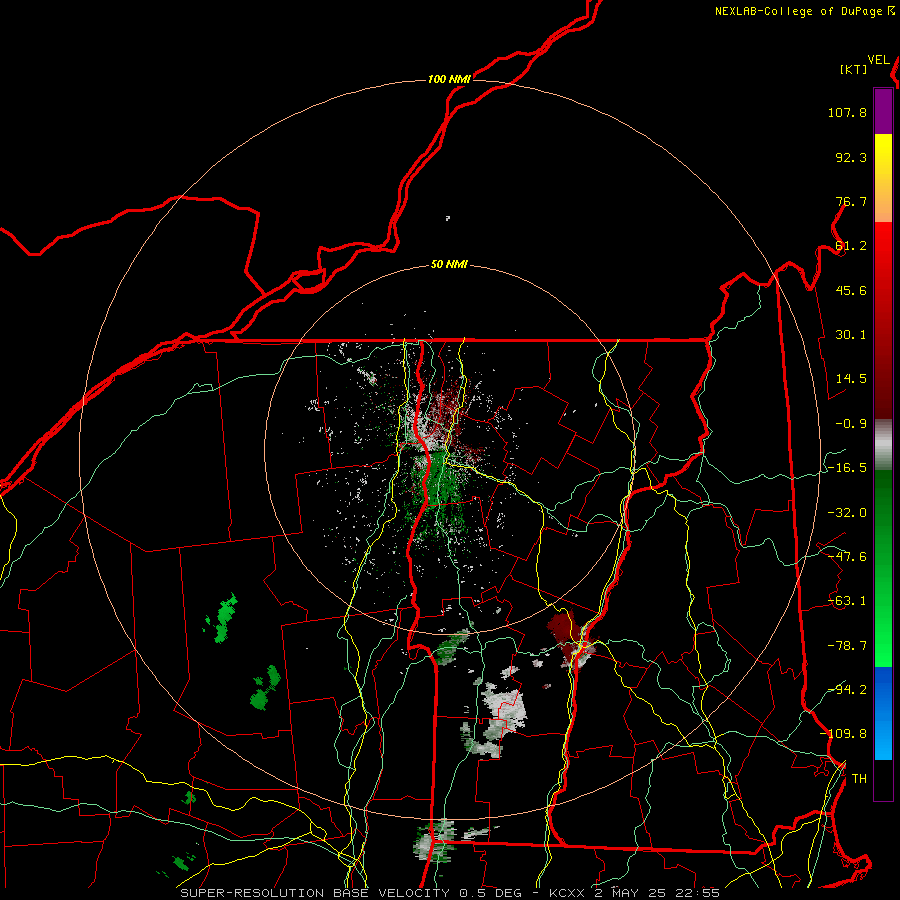900x900 pixels.
Task: Click the [KT] units label
Action: (x=853, y=69)
